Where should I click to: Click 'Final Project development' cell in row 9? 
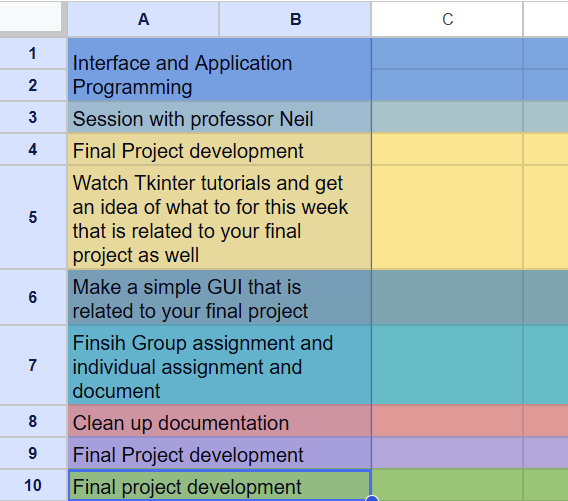pos(220,453)
